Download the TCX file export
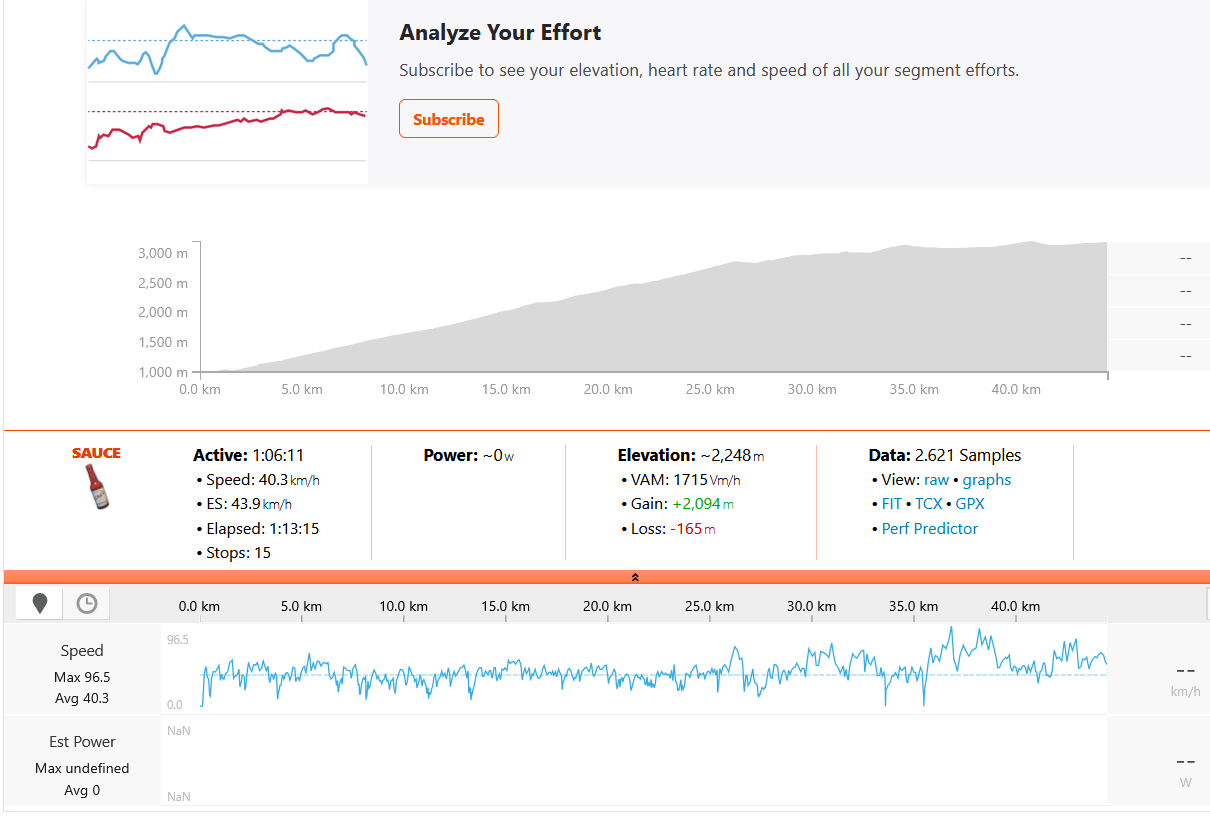This screenshot has width=1210, height=824. [928, 504]
